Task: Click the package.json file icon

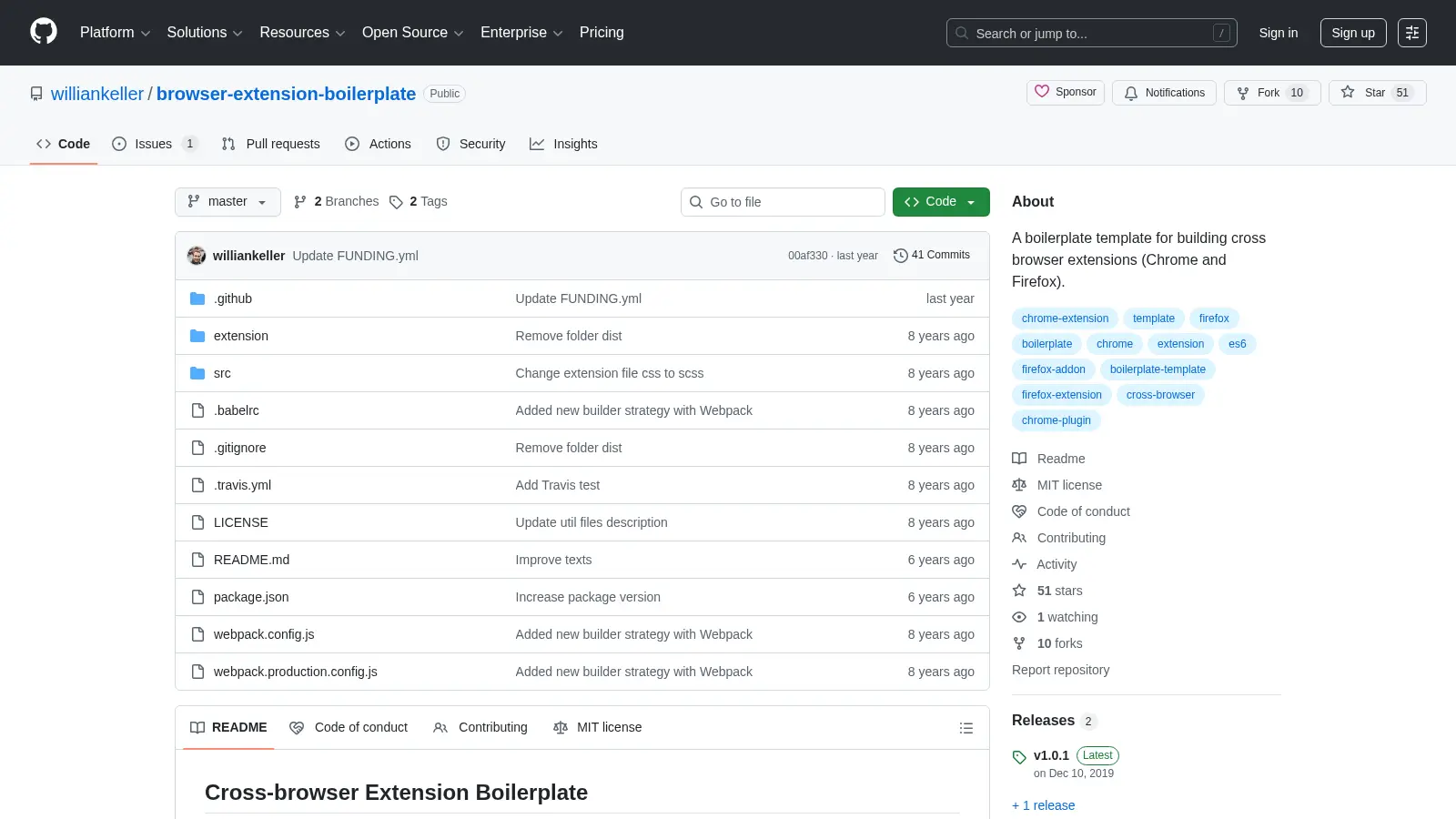Action: pyautogui.click(x=197, y=597)
